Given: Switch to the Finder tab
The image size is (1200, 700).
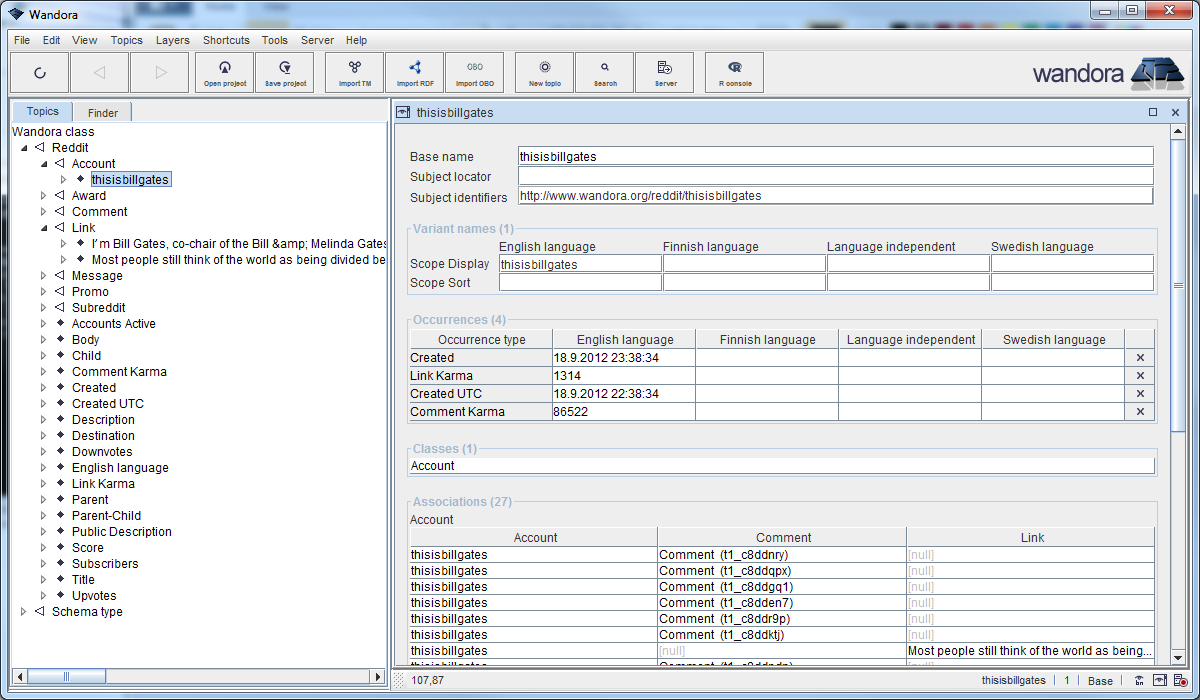Looking at the screenshot, I should 102,113.
